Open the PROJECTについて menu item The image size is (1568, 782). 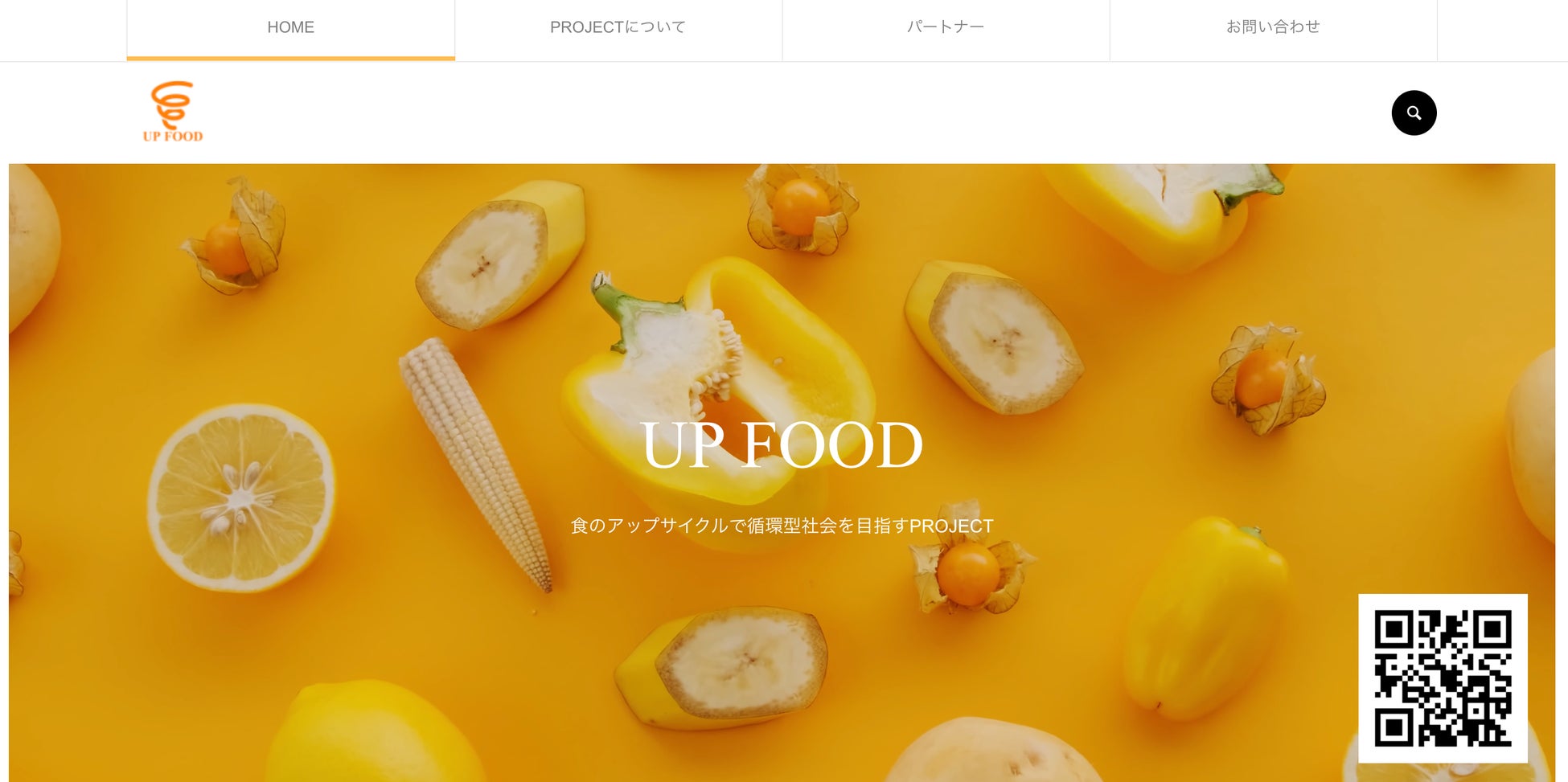pyautogui.click(x=618, y=27)
